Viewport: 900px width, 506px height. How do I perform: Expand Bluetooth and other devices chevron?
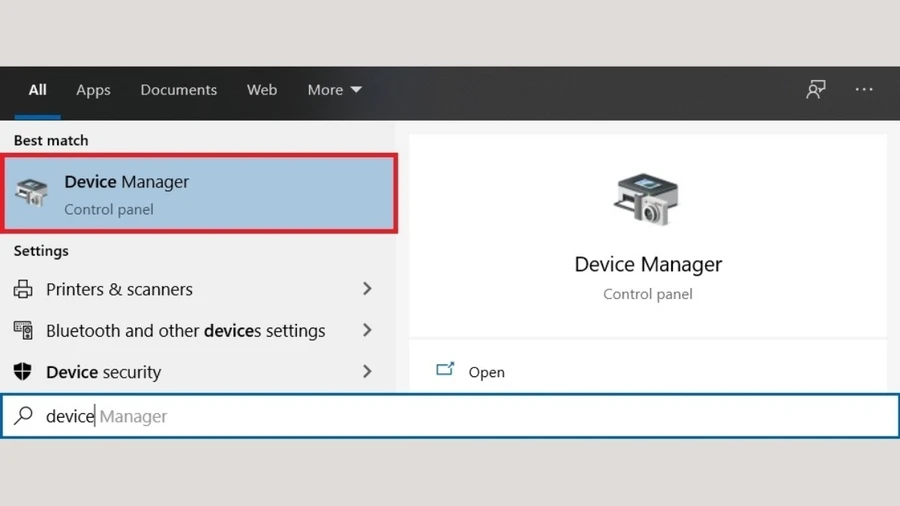click(x=367, y=330)
